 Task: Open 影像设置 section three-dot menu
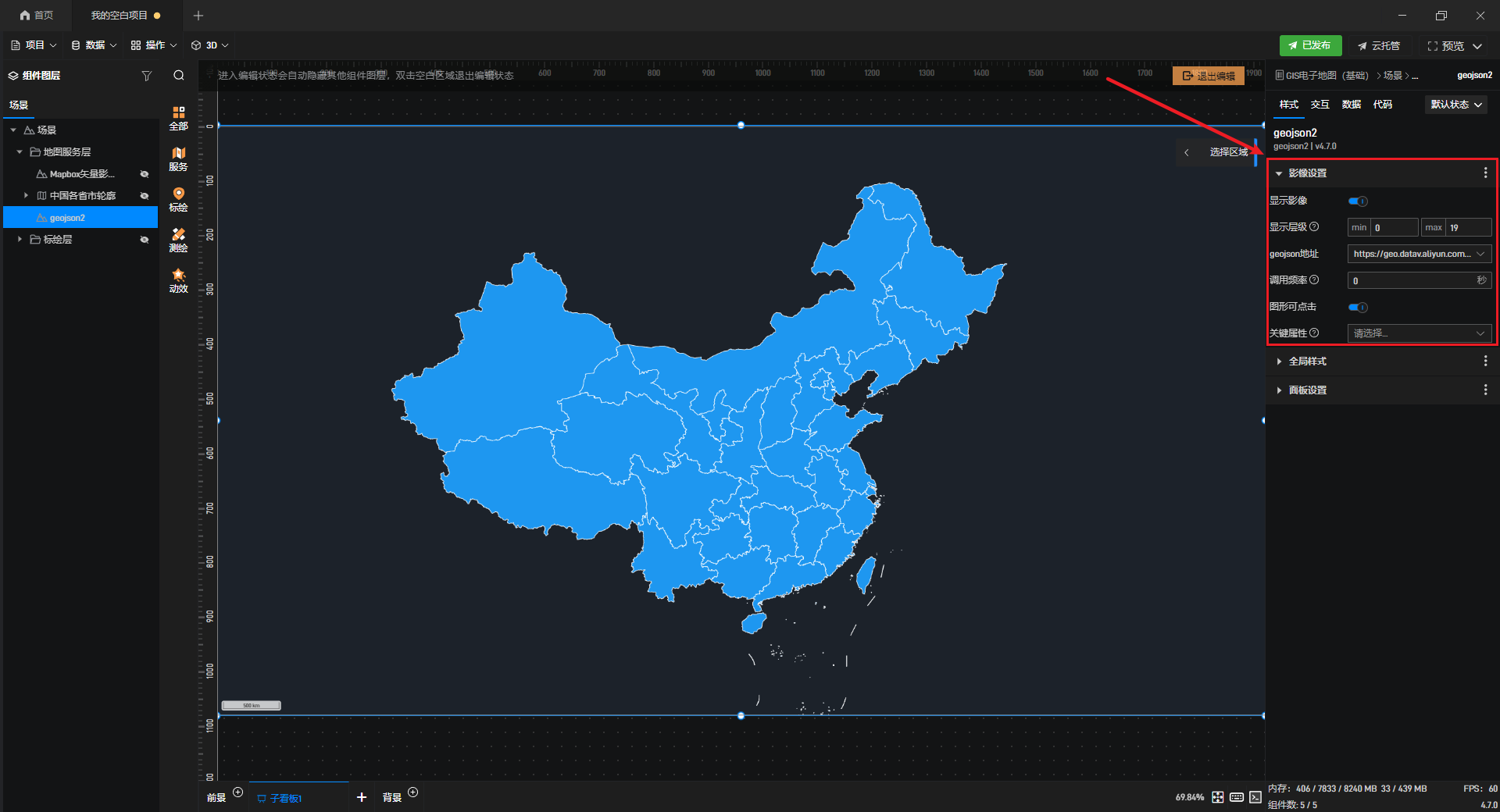[1485, 173]
